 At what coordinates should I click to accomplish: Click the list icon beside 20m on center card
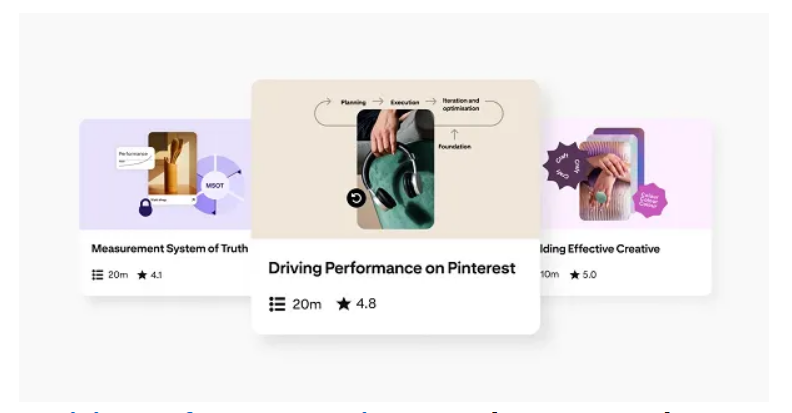tap(278, 303)
